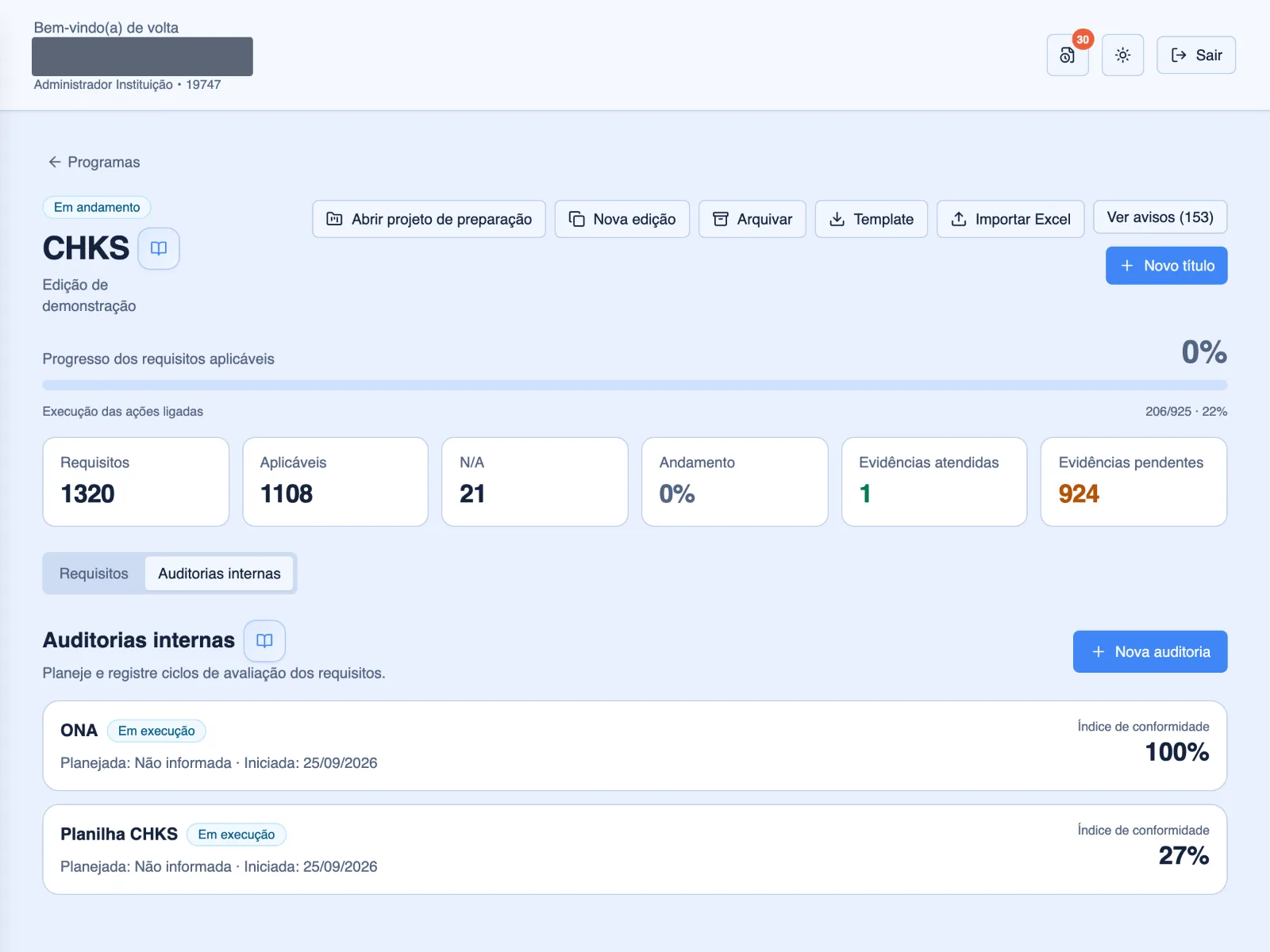Click the 27% conformidade value
The width and height of the screenshot is (1270, 952).
tap(1183, 856)
